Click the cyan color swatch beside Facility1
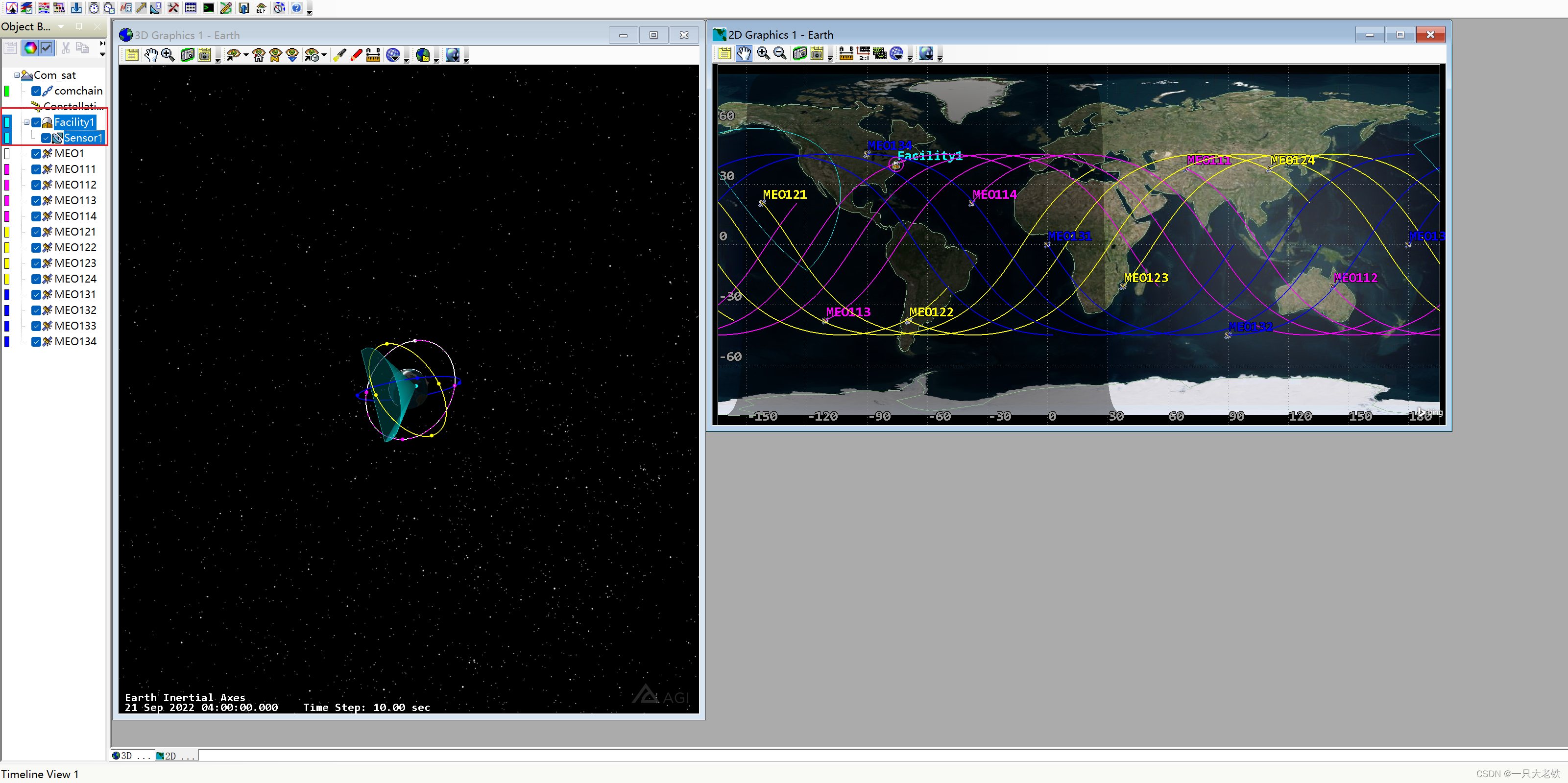This screenshot has width=1568, height=783. (x=7, y=122)
